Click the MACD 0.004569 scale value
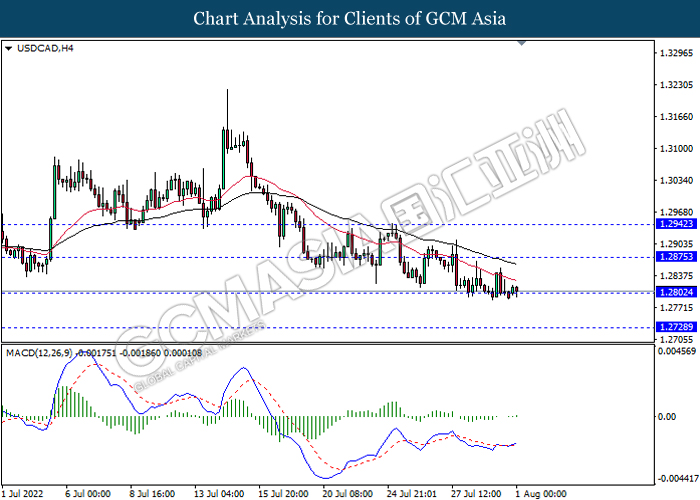This screenshot has height=500, width=700. click(x=677, y=351)
